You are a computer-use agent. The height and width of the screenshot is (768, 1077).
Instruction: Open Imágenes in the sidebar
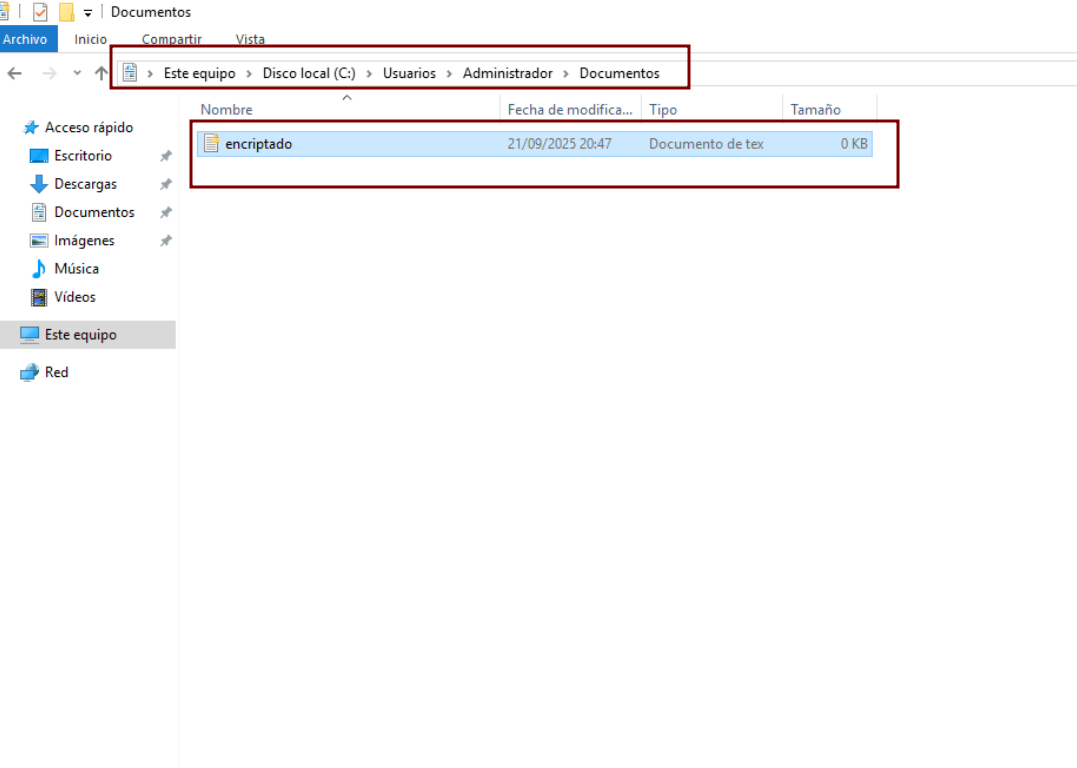point(84,240)
